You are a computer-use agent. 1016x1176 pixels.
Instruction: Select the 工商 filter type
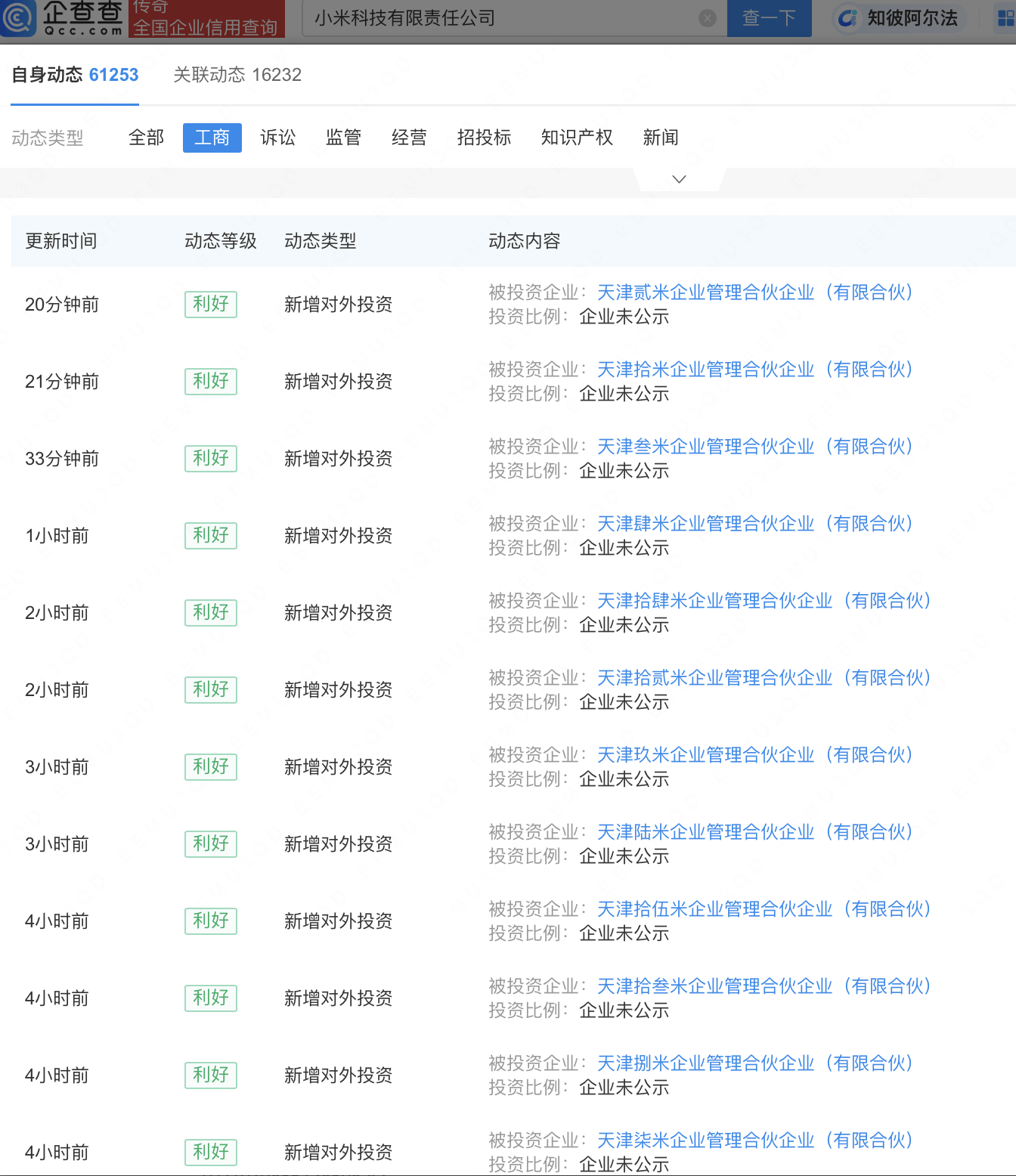pyautogui.click(x=212, y=138)
